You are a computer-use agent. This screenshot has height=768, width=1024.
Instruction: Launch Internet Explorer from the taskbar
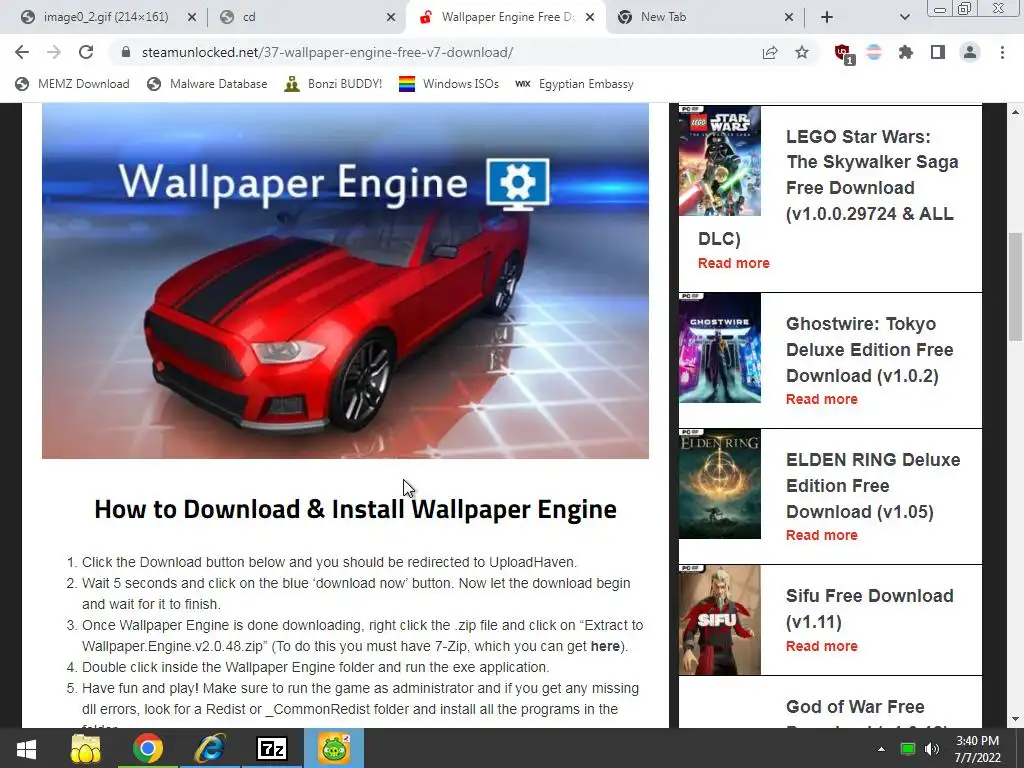210,748
